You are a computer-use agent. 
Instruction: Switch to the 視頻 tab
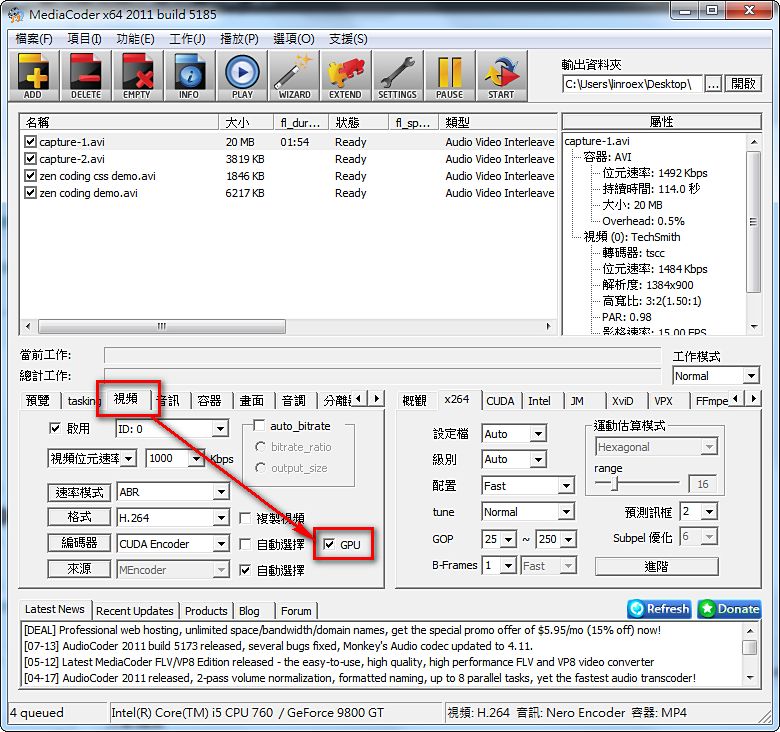(126, 399)
